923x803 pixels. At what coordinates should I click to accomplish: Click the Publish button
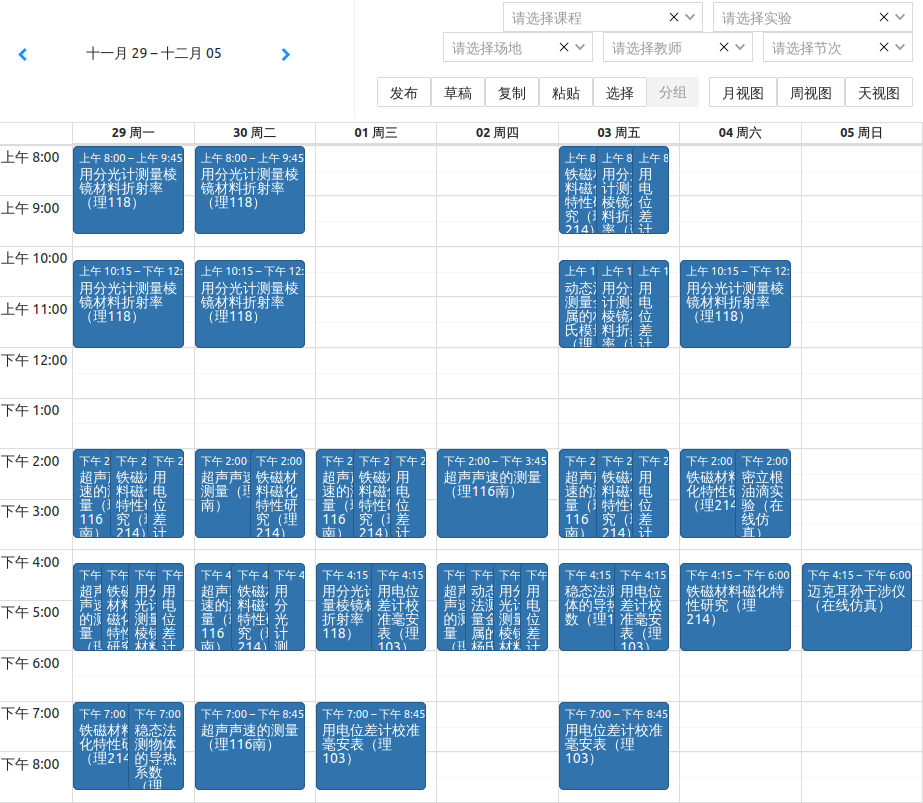[404, 93]
